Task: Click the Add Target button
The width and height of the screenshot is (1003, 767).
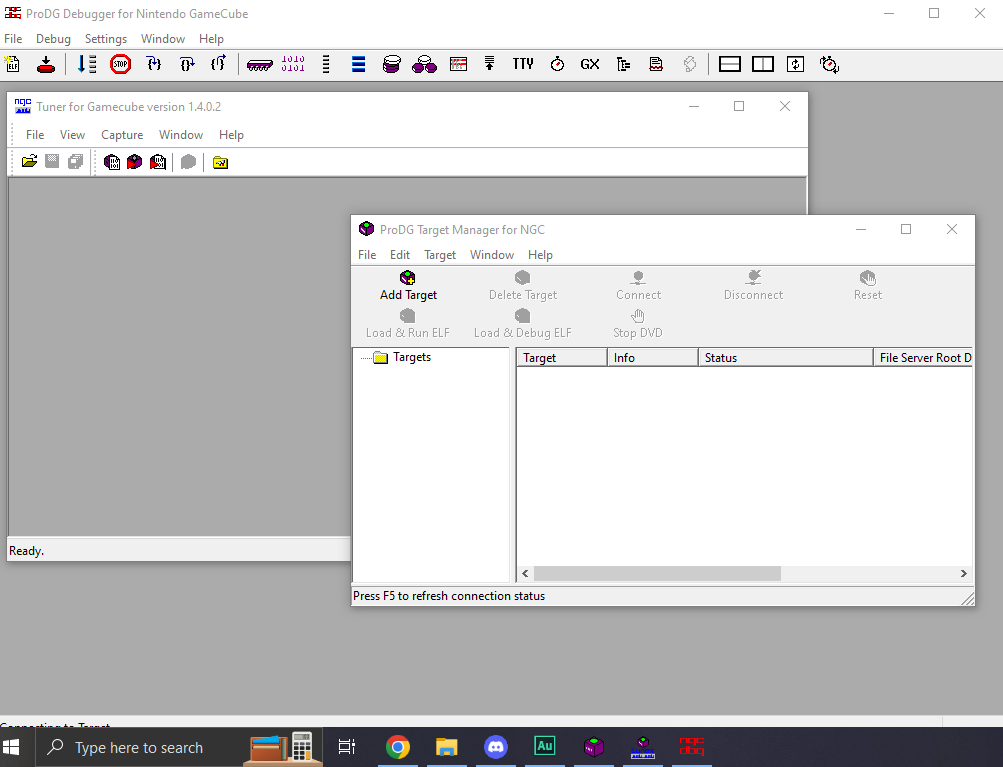Action: coord(408,286)
